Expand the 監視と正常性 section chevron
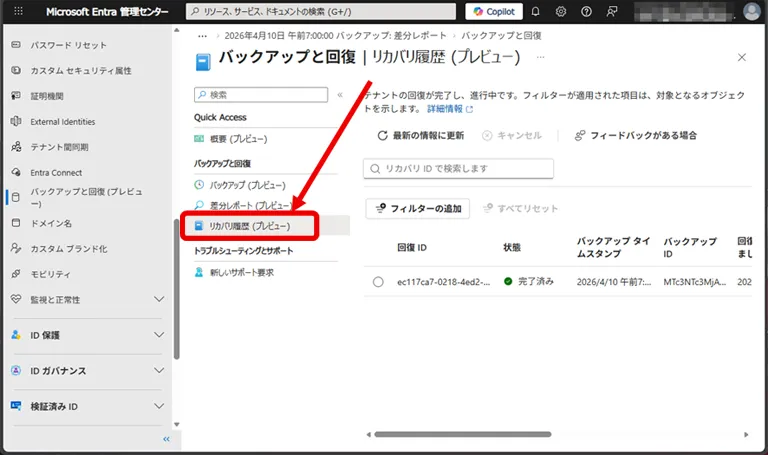Image resolution: width=768 pixels, height=455 pixels. 159,299
